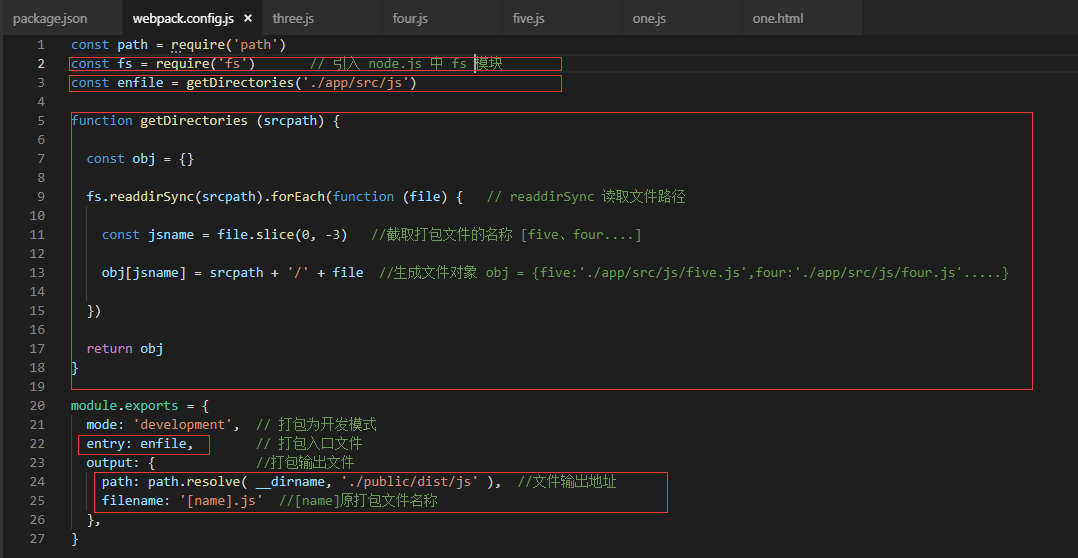This screenshot has height=558, width=1078.
Task: Select the webpack.config.js tab
Action: tap(184, 18)
